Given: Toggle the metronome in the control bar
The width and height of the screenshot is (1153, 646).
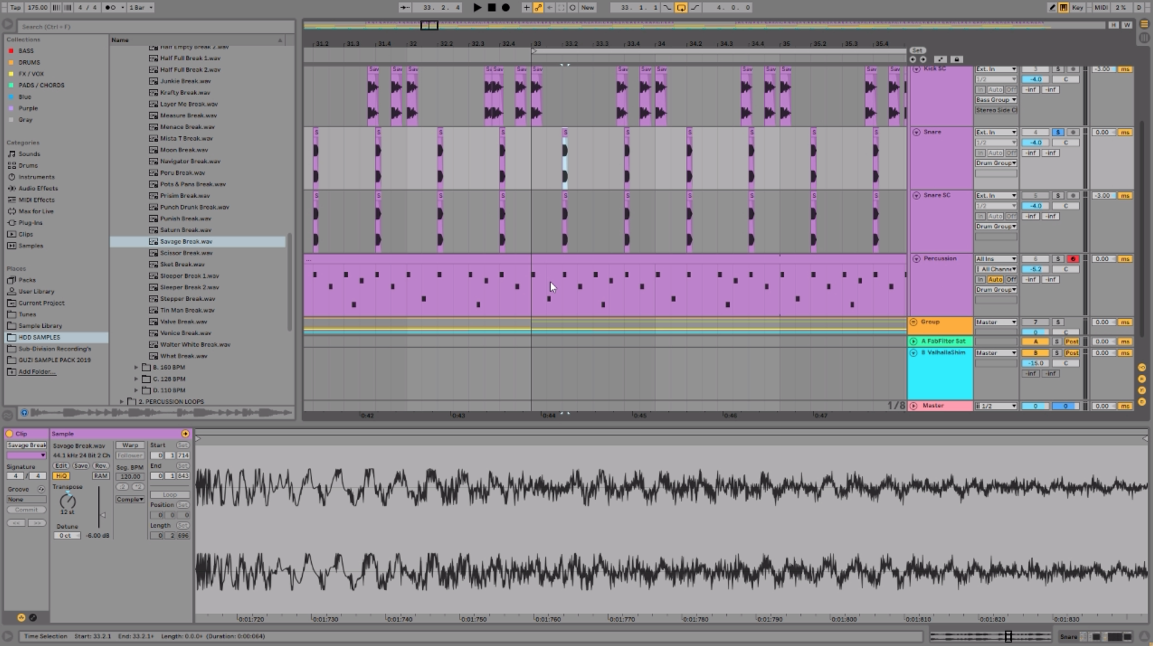Looking at the screenshot, I should tap(111, 7).
